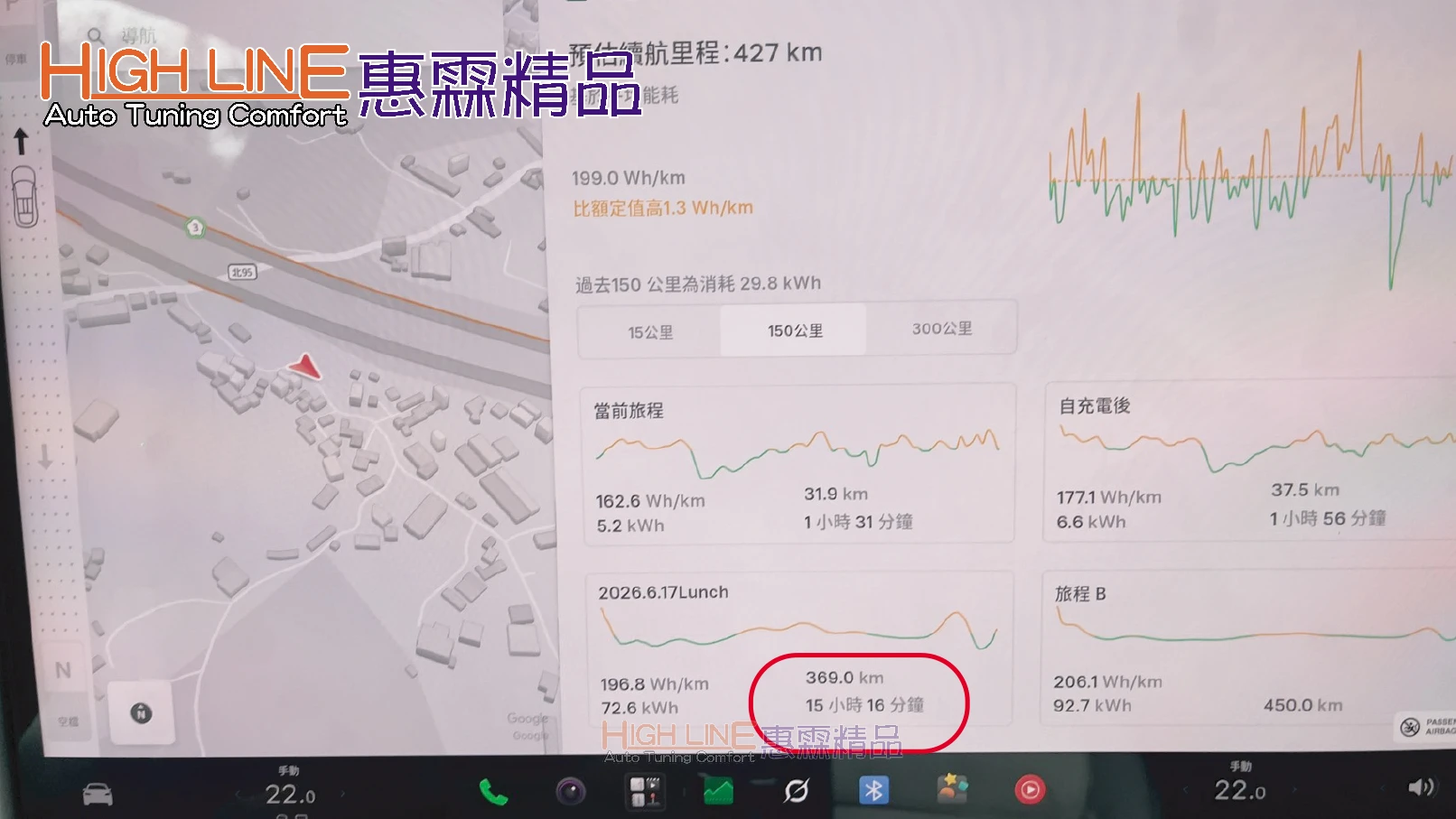Image resolution: width=1456 pixels, height=819 pixels.
Task: Select 停車 park on the gear strip
Action: [x=16, y=60]
